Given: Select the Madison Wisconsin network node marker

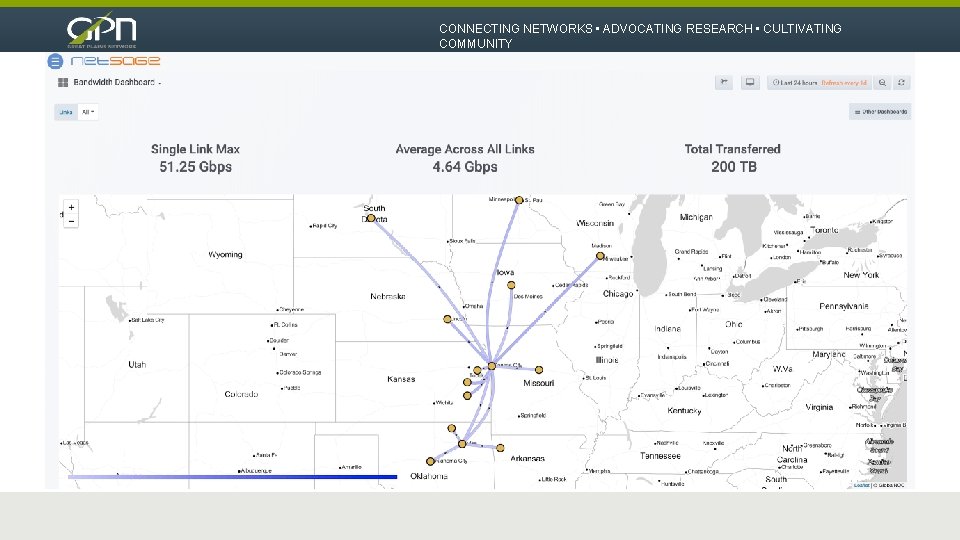Looking at the screenshot, I should 600,256.
